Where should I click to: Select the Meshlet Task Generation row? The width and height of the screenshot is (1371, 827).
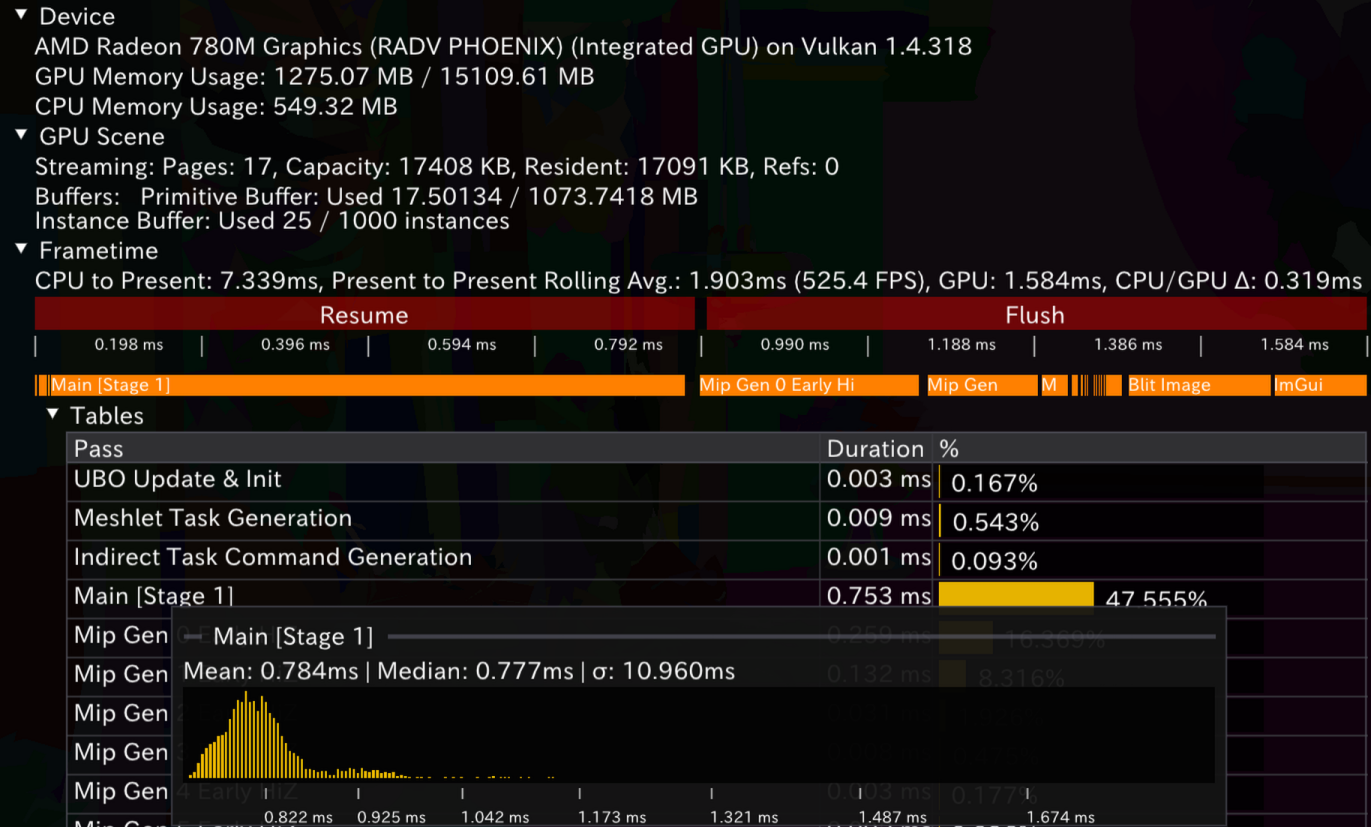click(x=442, y=519)
